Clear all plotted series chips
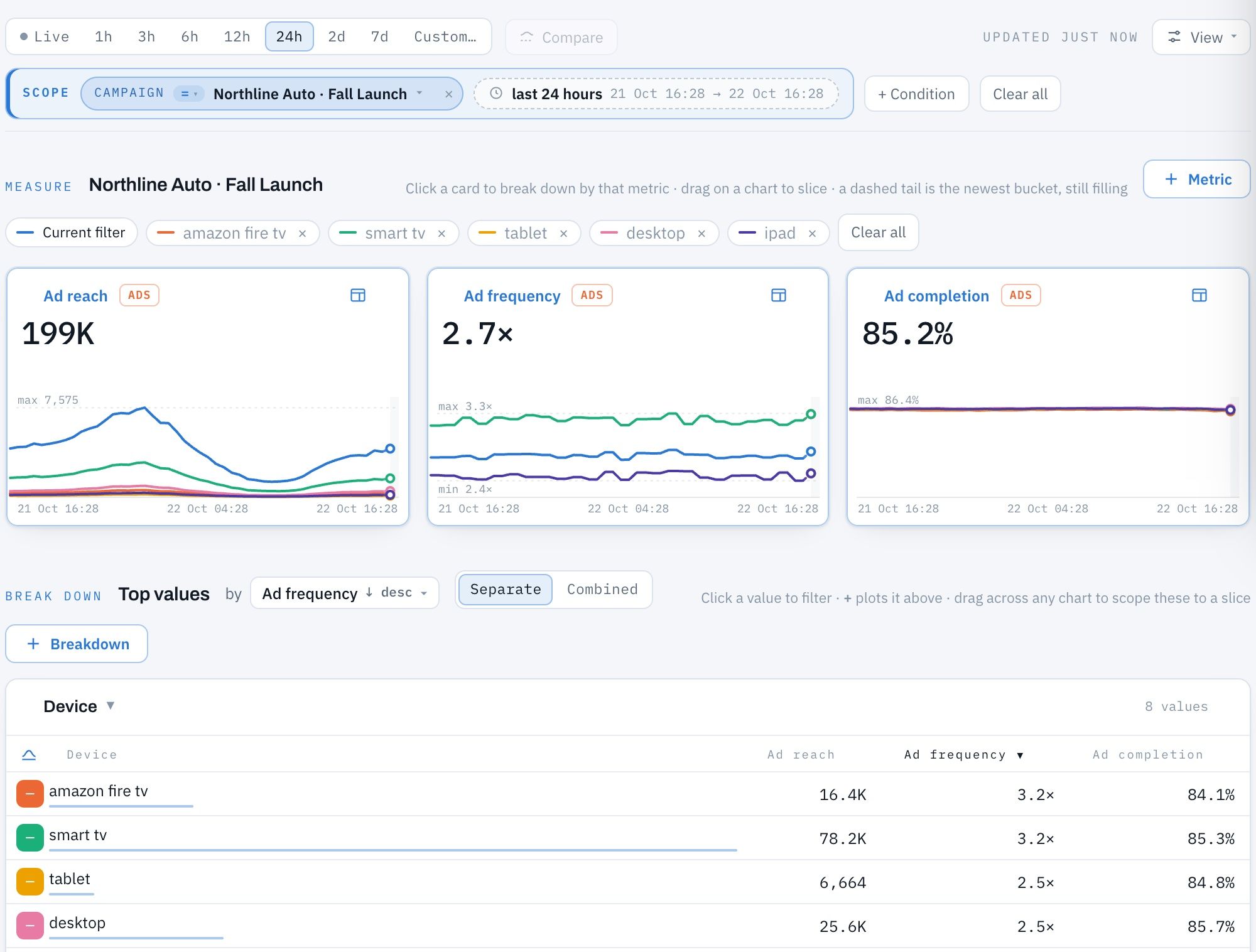Image resolution: width=1256 pixels, height=952 pixels. (x=879, y=232)
